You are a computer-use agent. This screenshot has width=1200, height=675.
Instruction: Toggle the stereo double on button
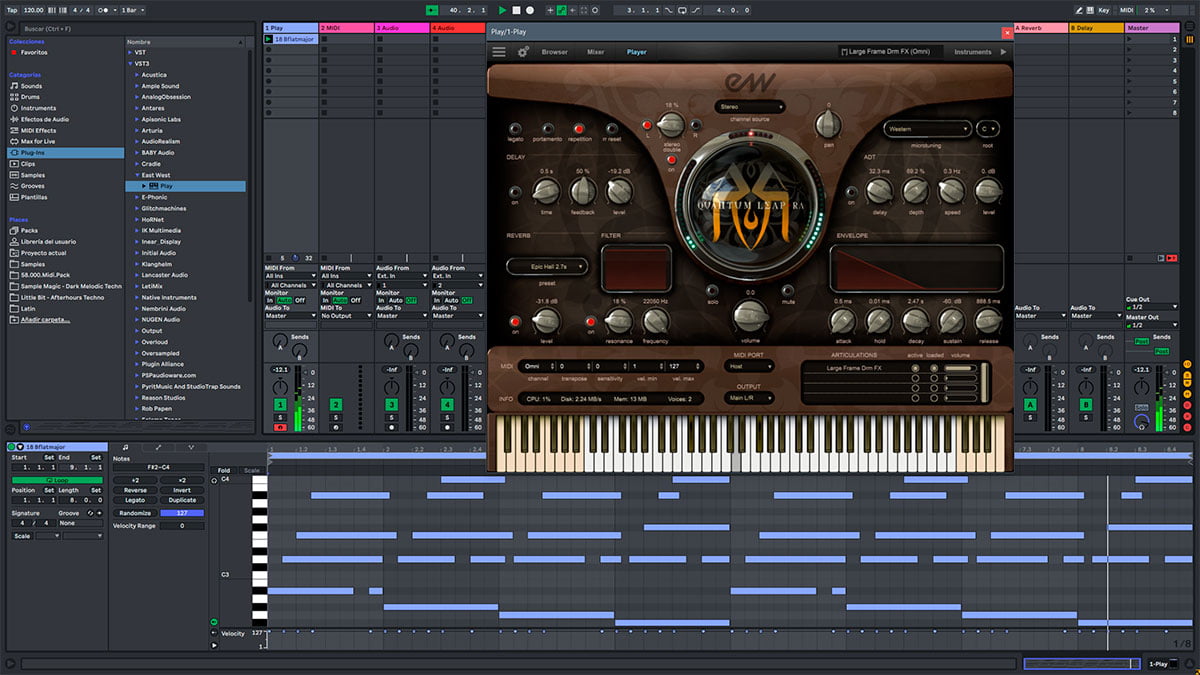click(671, 159)
